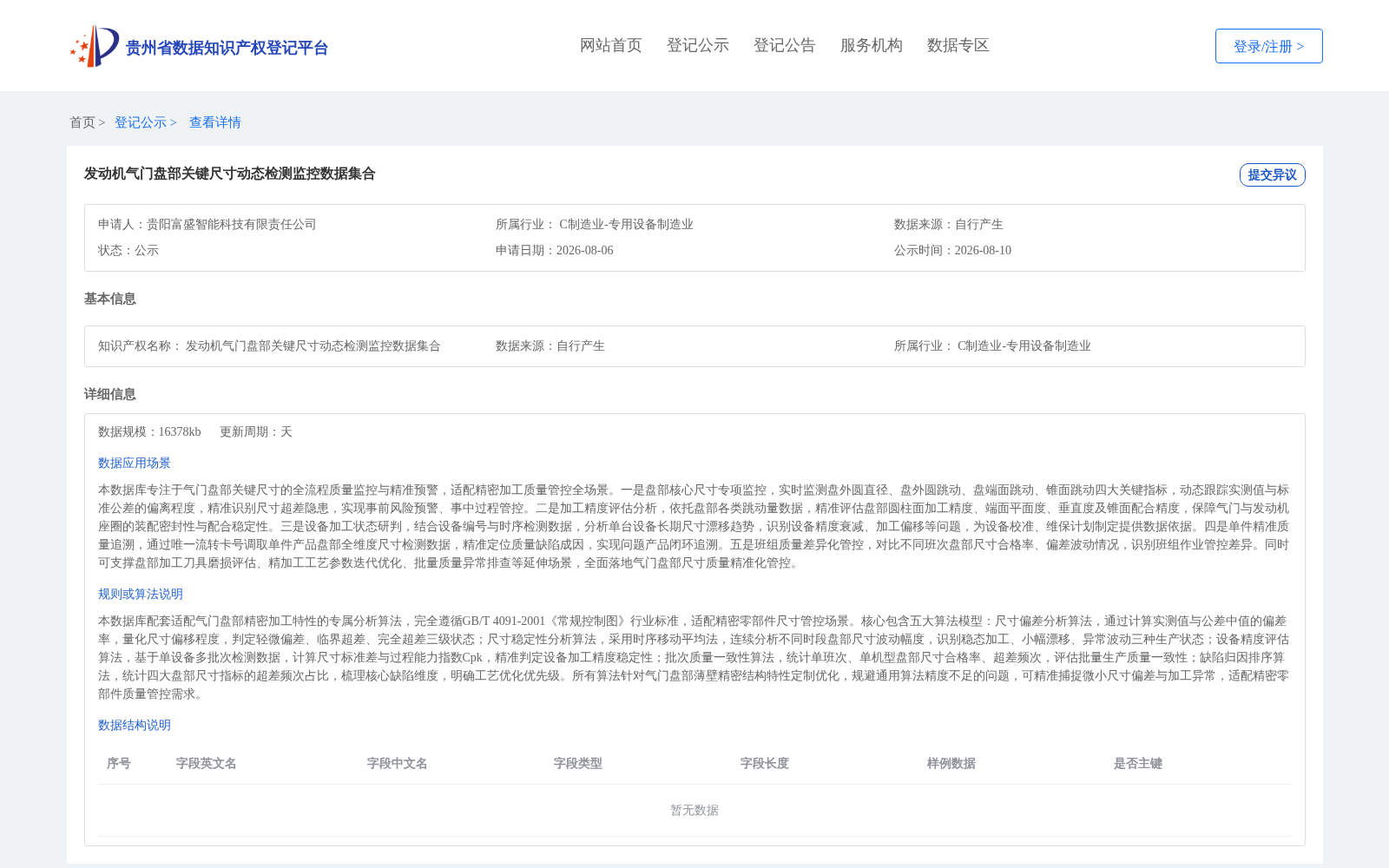The height and width of the screenshot is (868, 1389).
Task: Click the 数据规模：16378kb text
Action: click(x=149, y=431)
